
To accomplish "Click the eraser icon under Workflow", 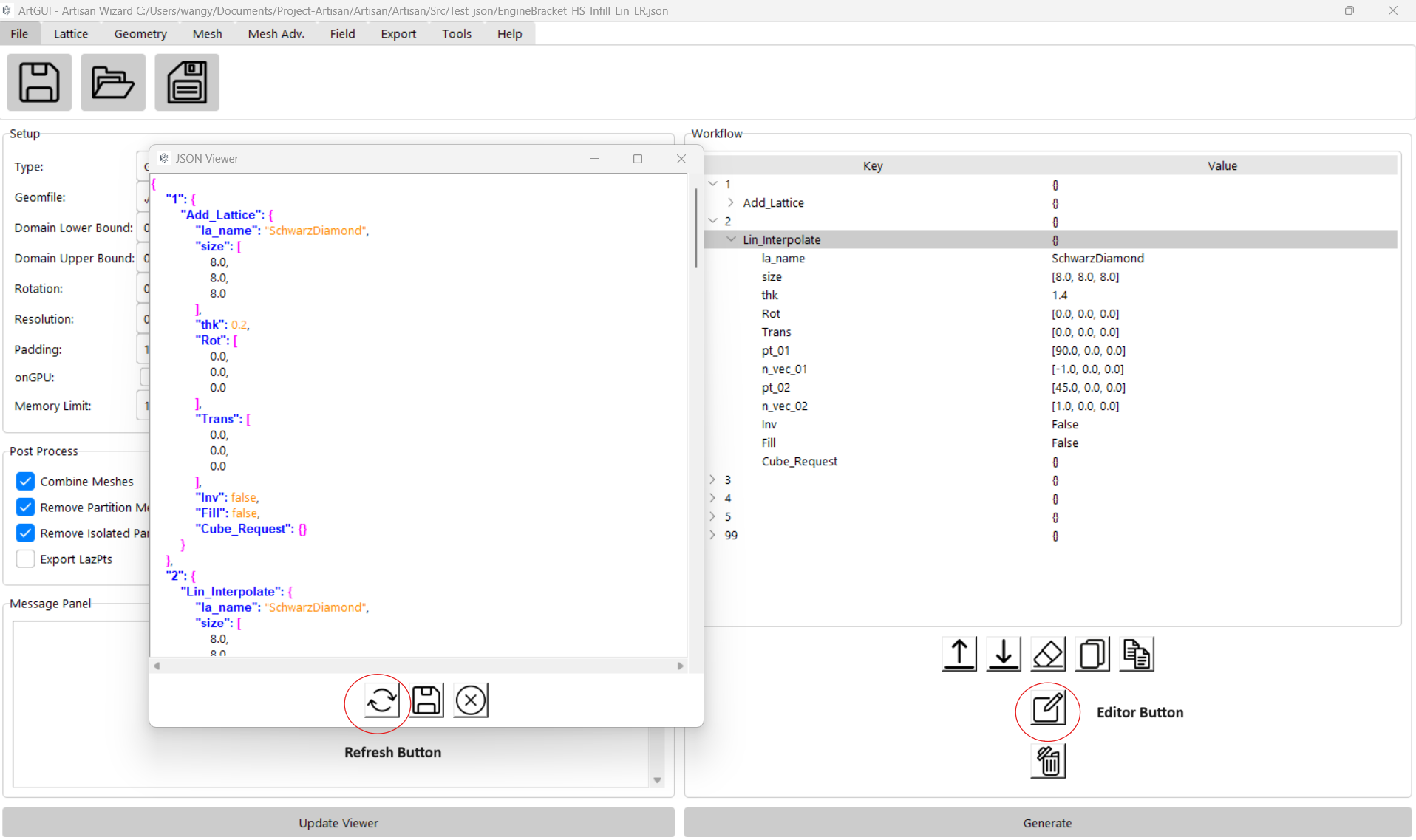I will [x=1048, y=654].
